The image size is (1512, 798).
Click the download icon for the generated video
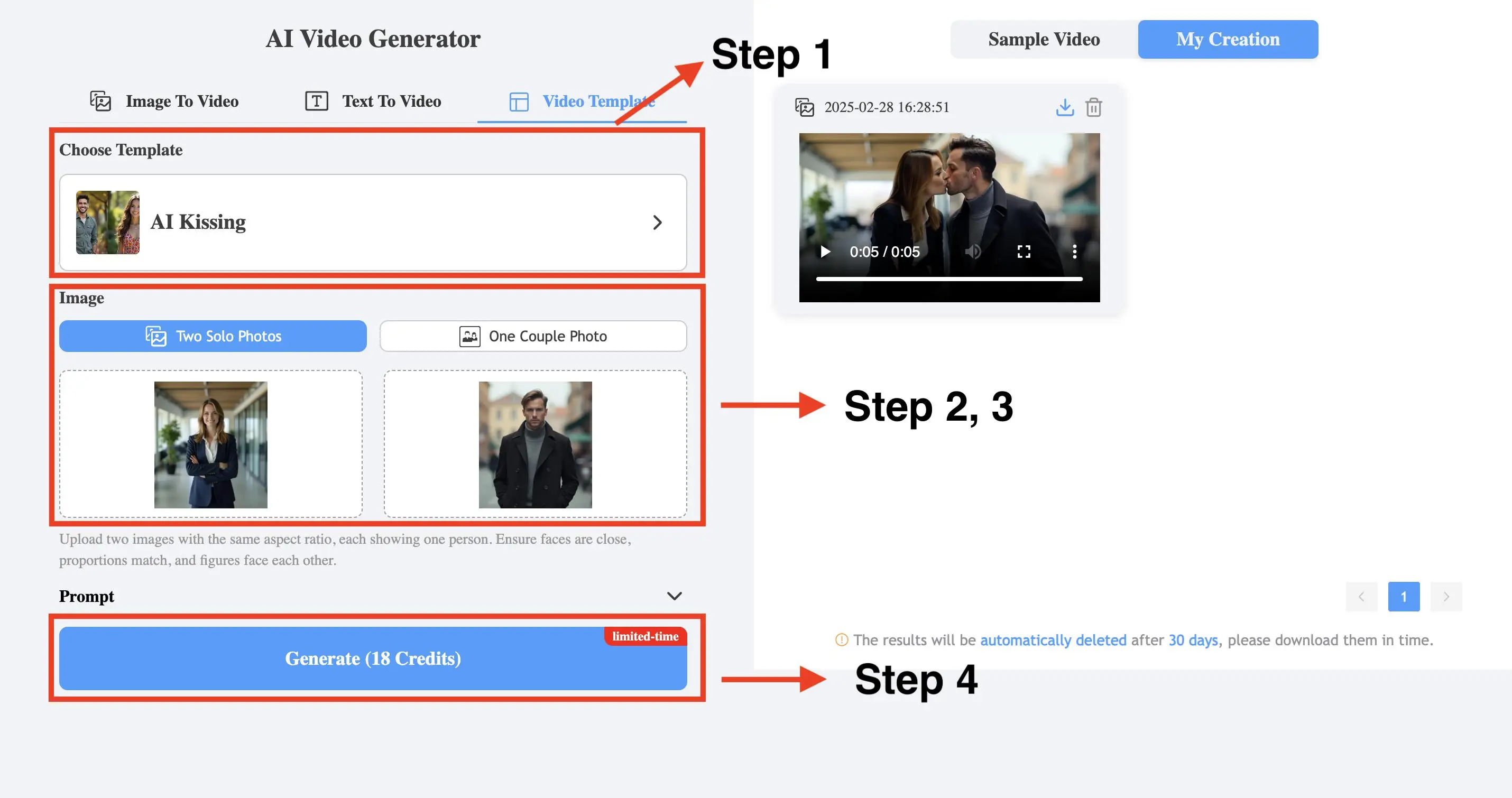pos(1065,107)
